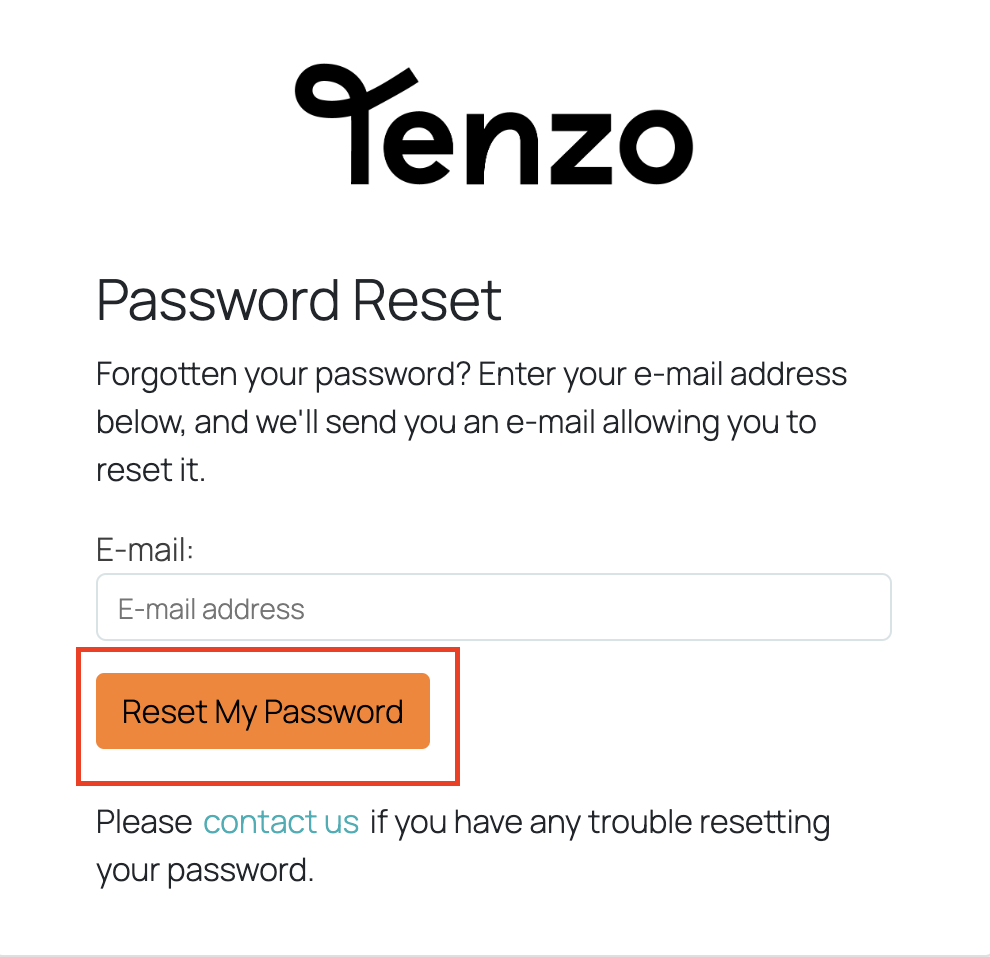Viewport: 990px width, 957px height.
Task: Click the "Please" text before contact us
Action: [144, 823]
